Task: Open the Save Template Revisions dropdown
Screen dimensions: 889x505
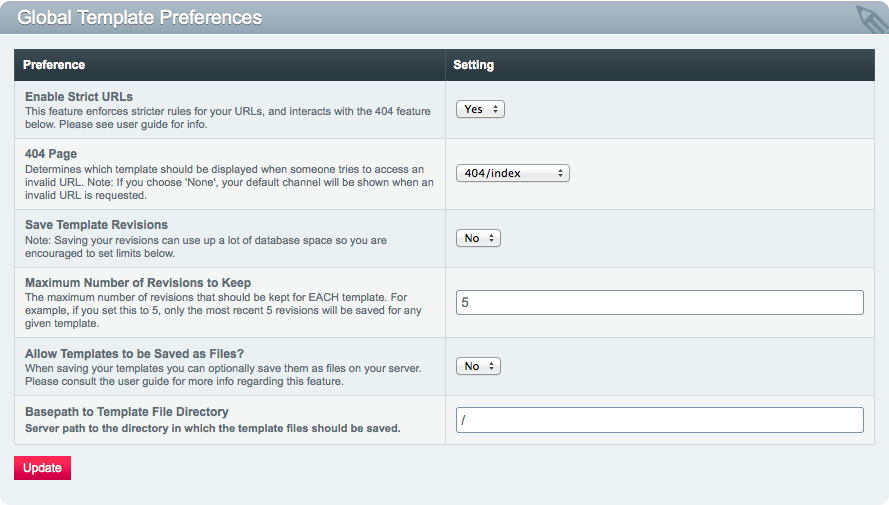Action: point(478,238)
